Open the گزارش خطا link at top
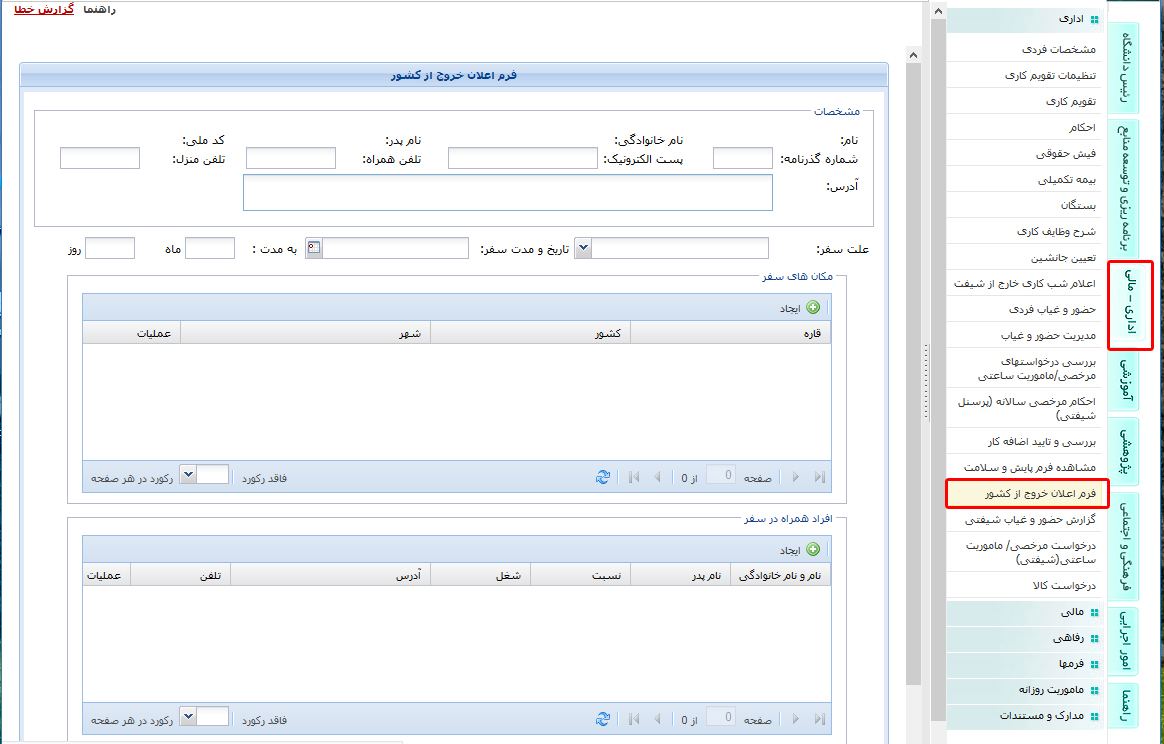The height and width of the screenshot is (744, 1164). 44,10
